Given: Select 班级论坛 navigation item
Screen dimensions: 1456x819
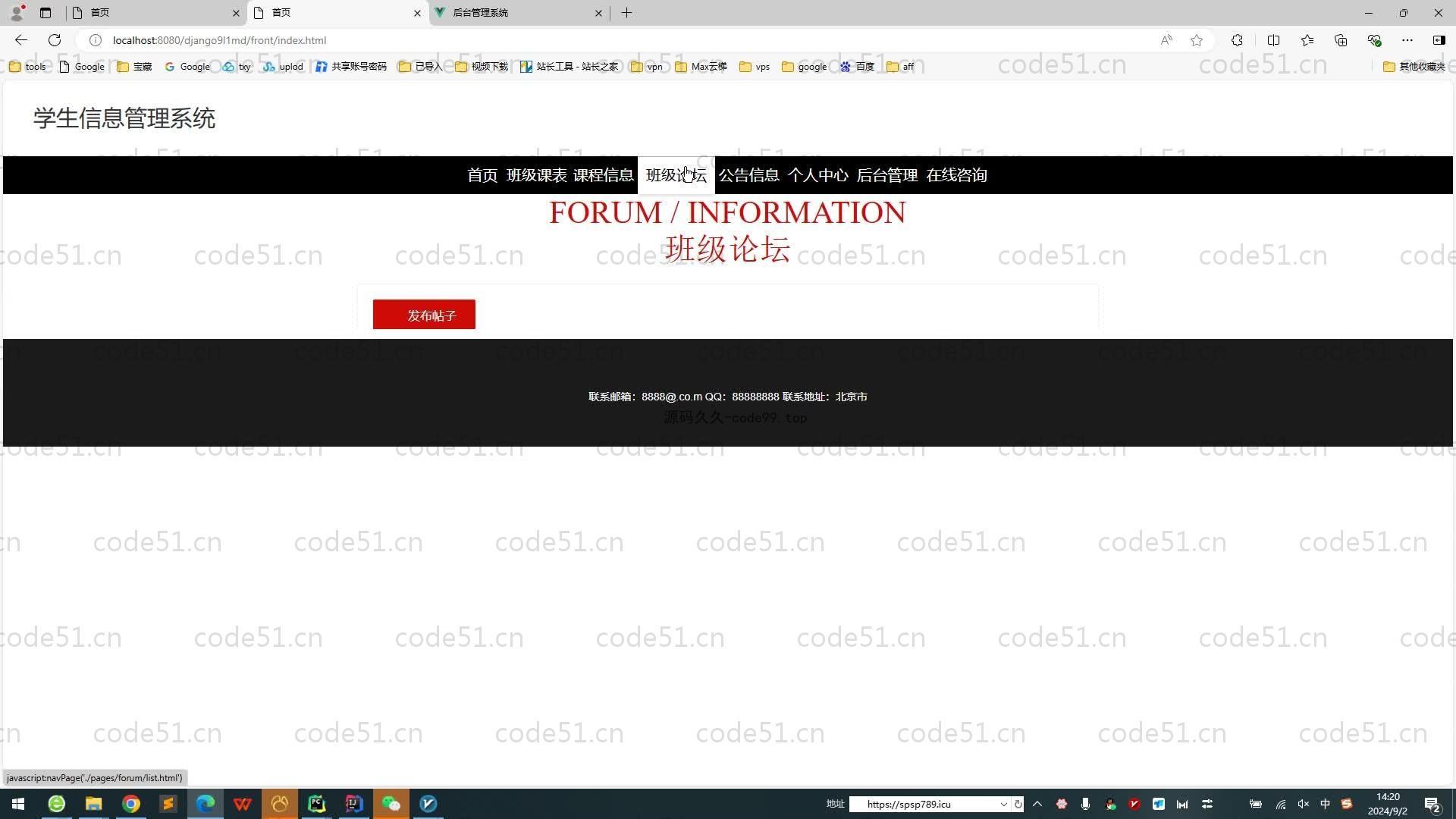Looking at the screenshot, I should pos(676,175).
